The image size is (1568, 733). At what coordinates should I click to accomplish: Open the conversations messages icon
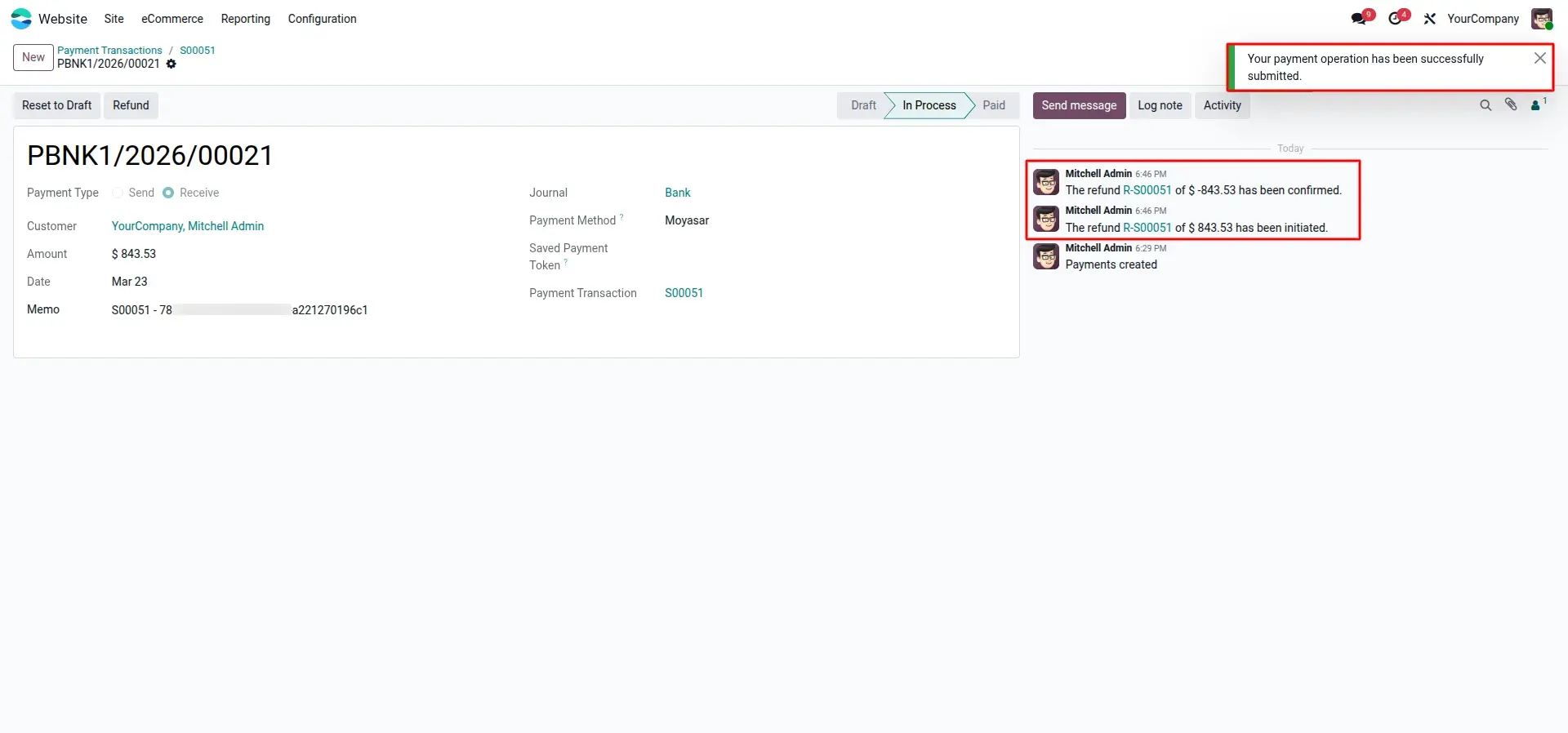(x=1359, y=19)
